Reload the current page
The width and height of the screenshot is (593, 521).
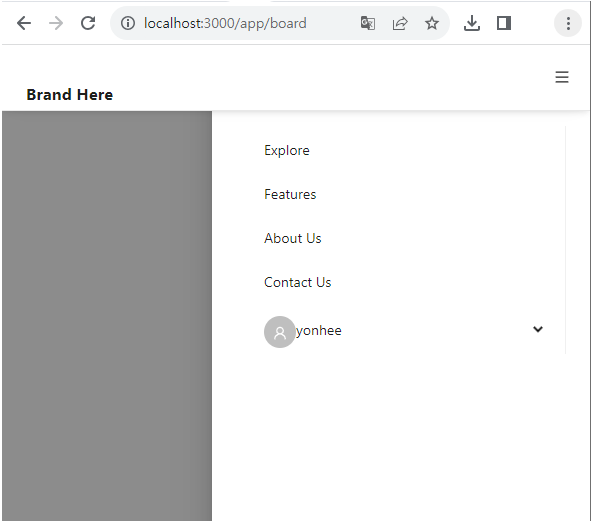click(x=88, y=23)
